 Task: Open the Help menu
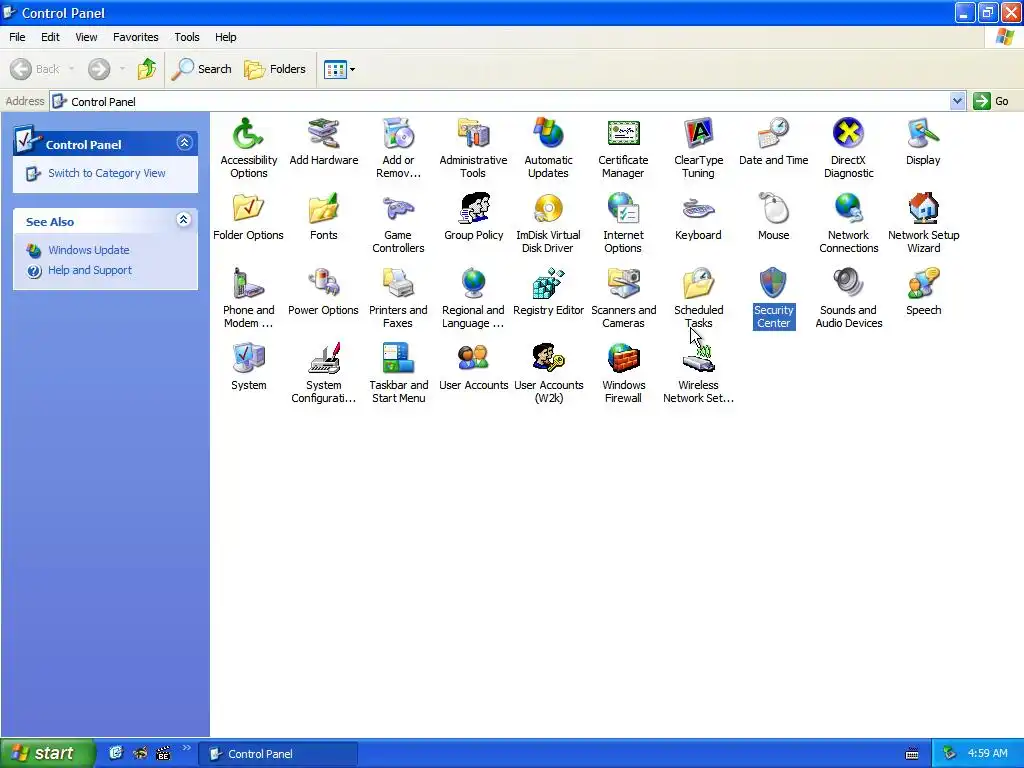[x=225, y=37]
